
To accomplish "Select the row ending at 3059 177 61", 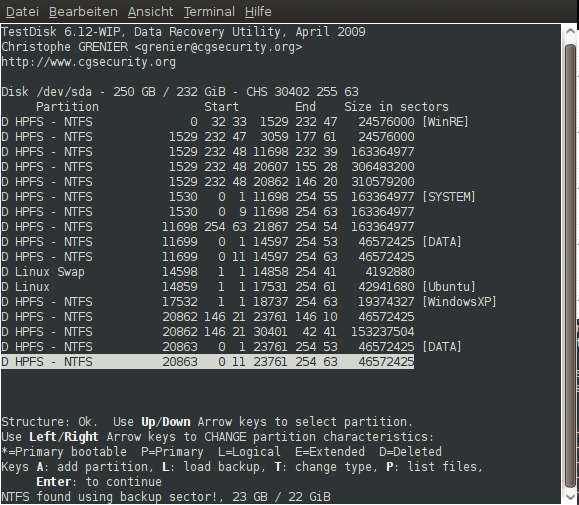I will click(x=208, y=137).
